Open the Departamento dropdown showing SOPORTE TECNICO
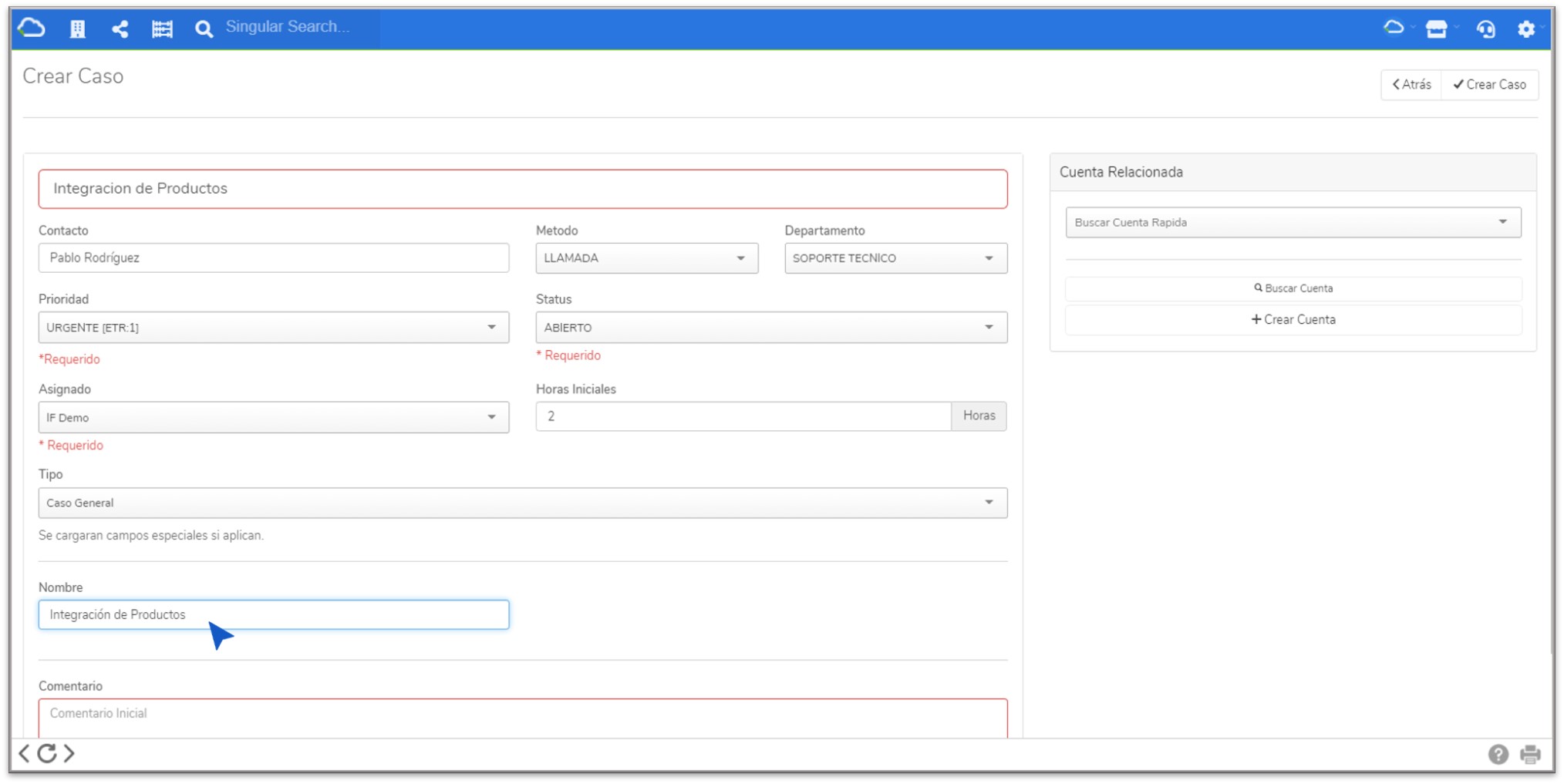This screenshot has height=784, width=1564. coord(895,258)
